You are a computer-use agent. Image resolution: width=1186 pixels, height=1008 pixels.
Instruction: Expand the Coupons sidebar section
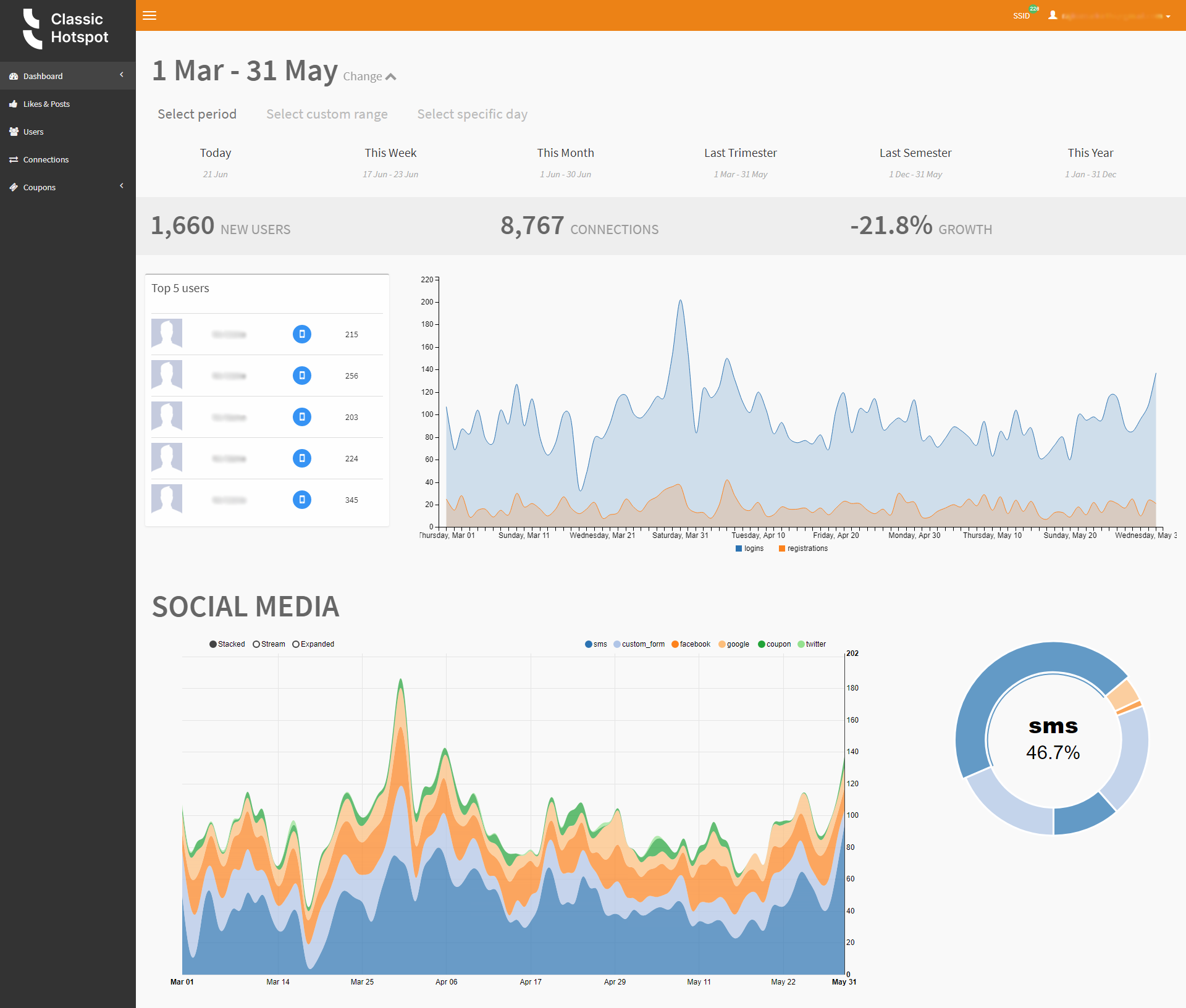click(121, 187)
